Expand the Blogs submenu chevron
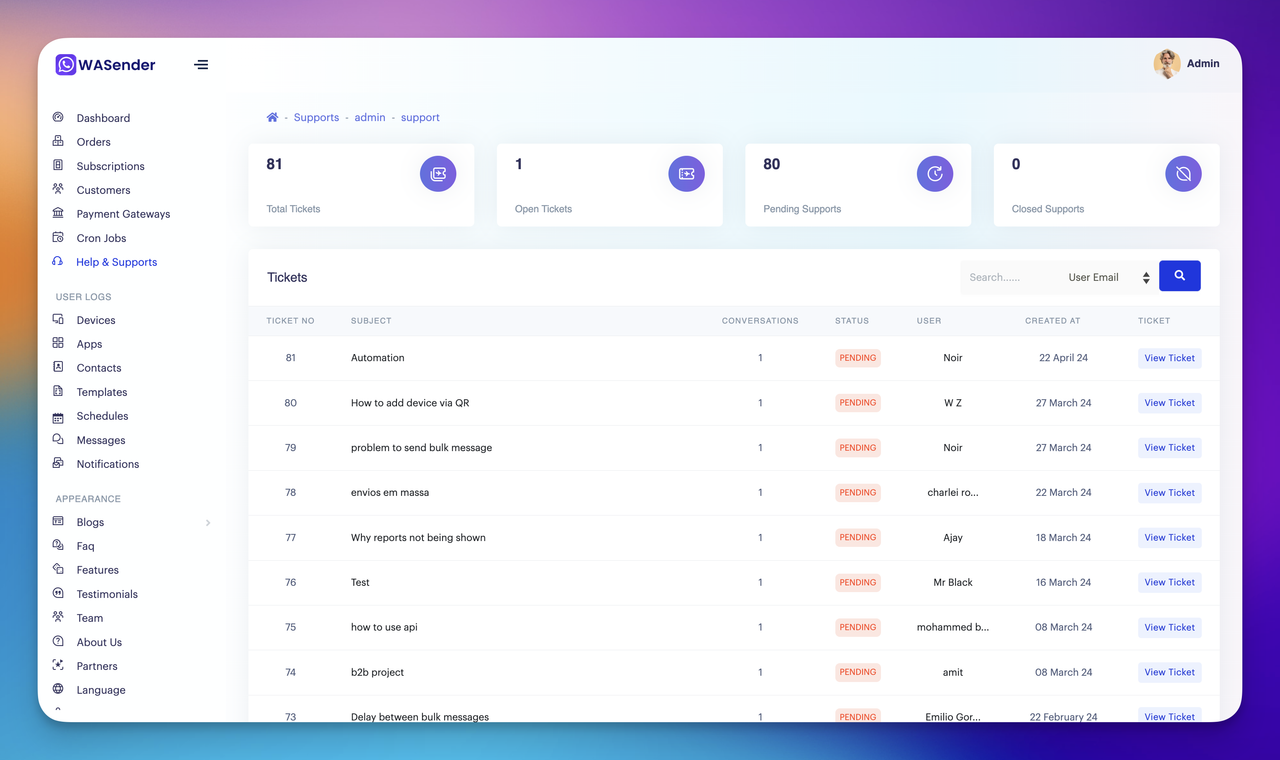The height and width of the screenshot is (760, 1280). (208, 523)
